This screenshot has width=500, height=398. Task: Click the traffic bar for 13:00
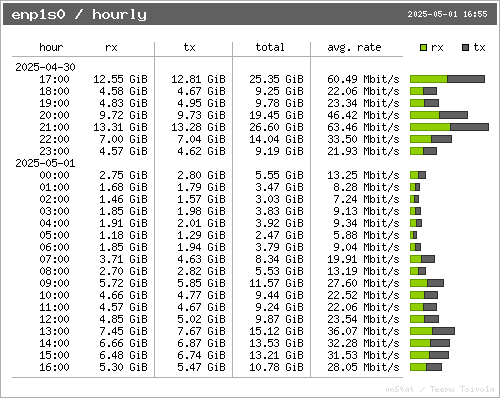point(432,331)
